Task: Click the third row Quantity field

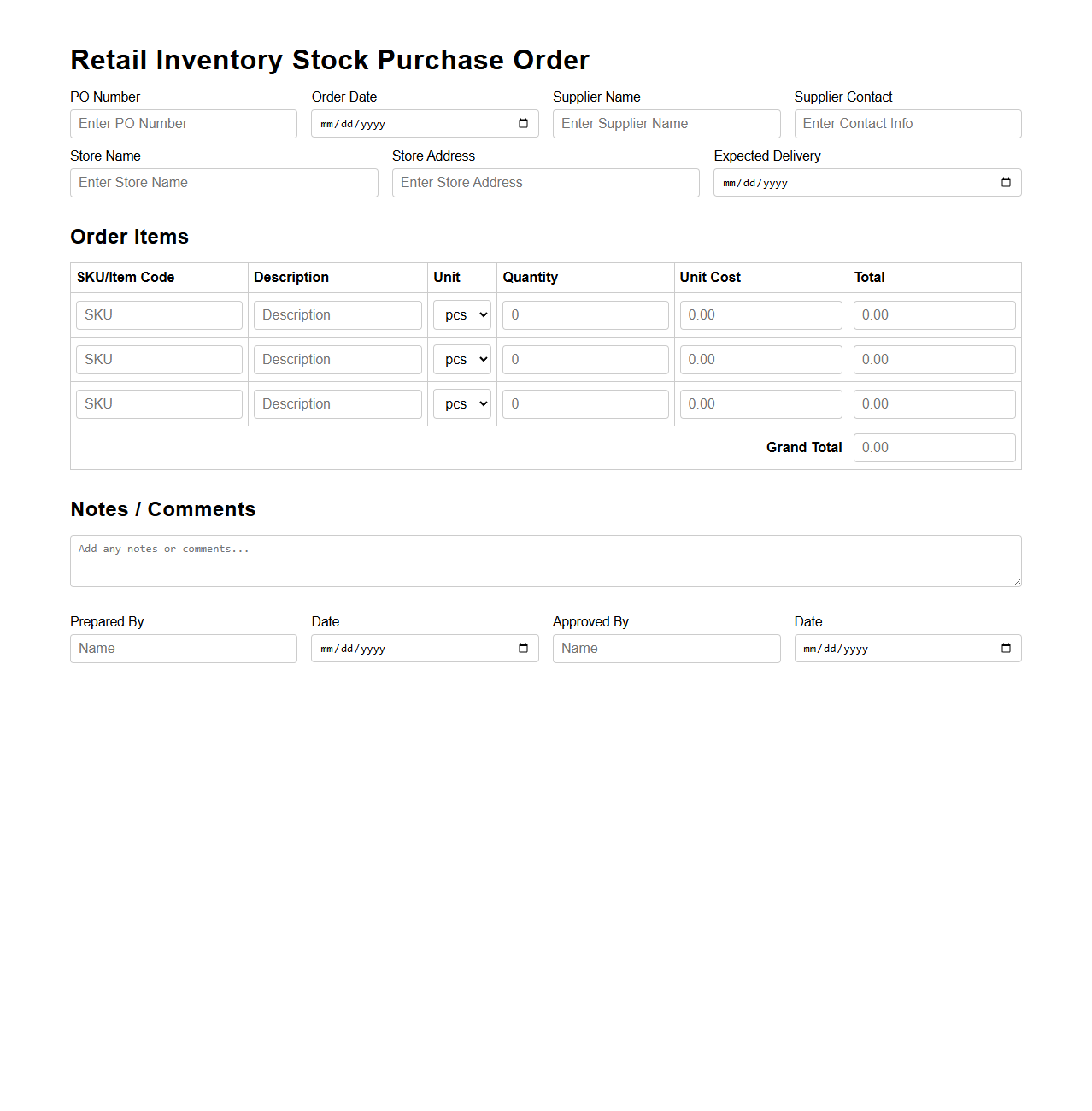Action: tap(584, 403)
